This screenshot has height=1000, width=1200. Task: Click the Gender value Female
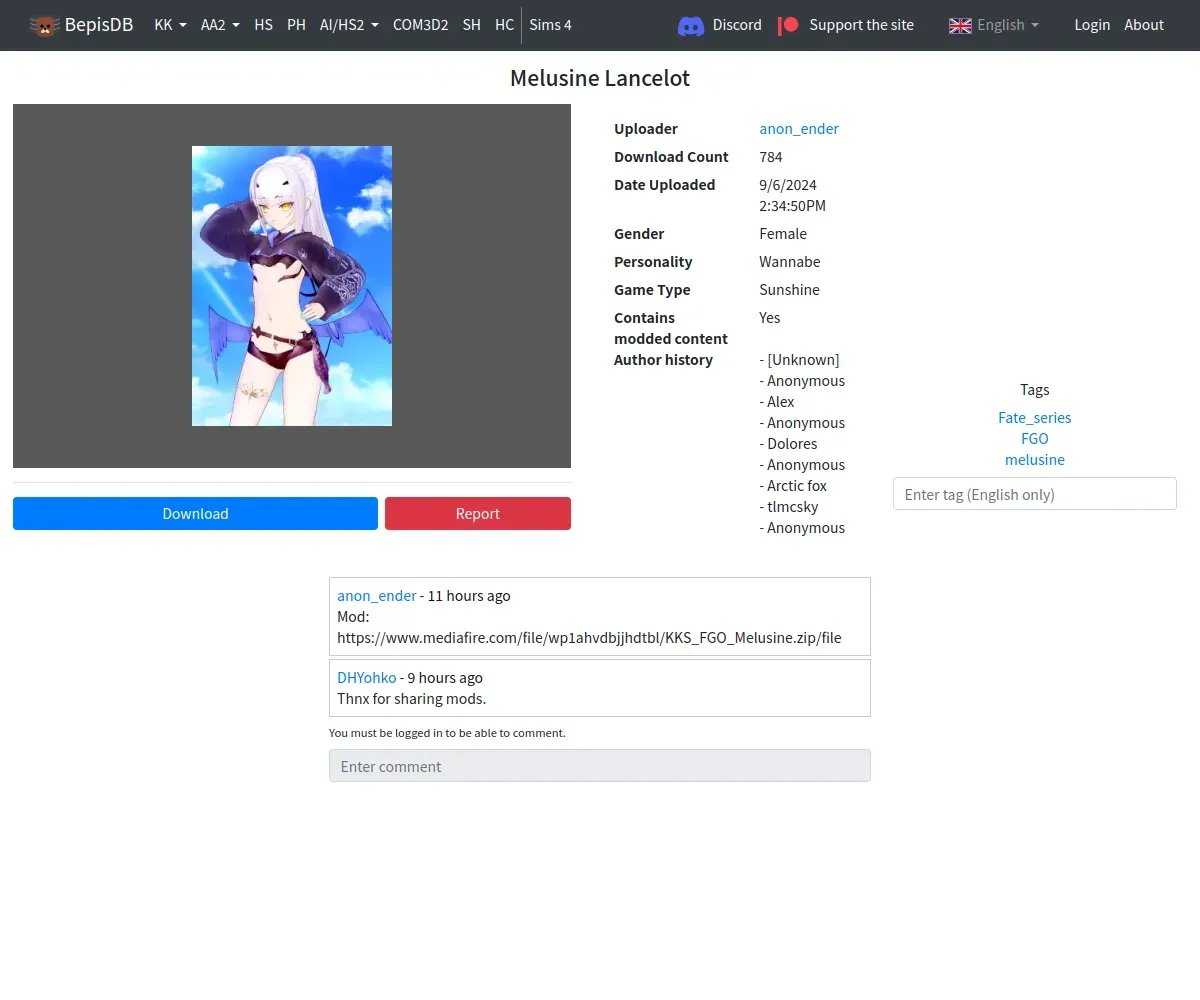(783, 233)
